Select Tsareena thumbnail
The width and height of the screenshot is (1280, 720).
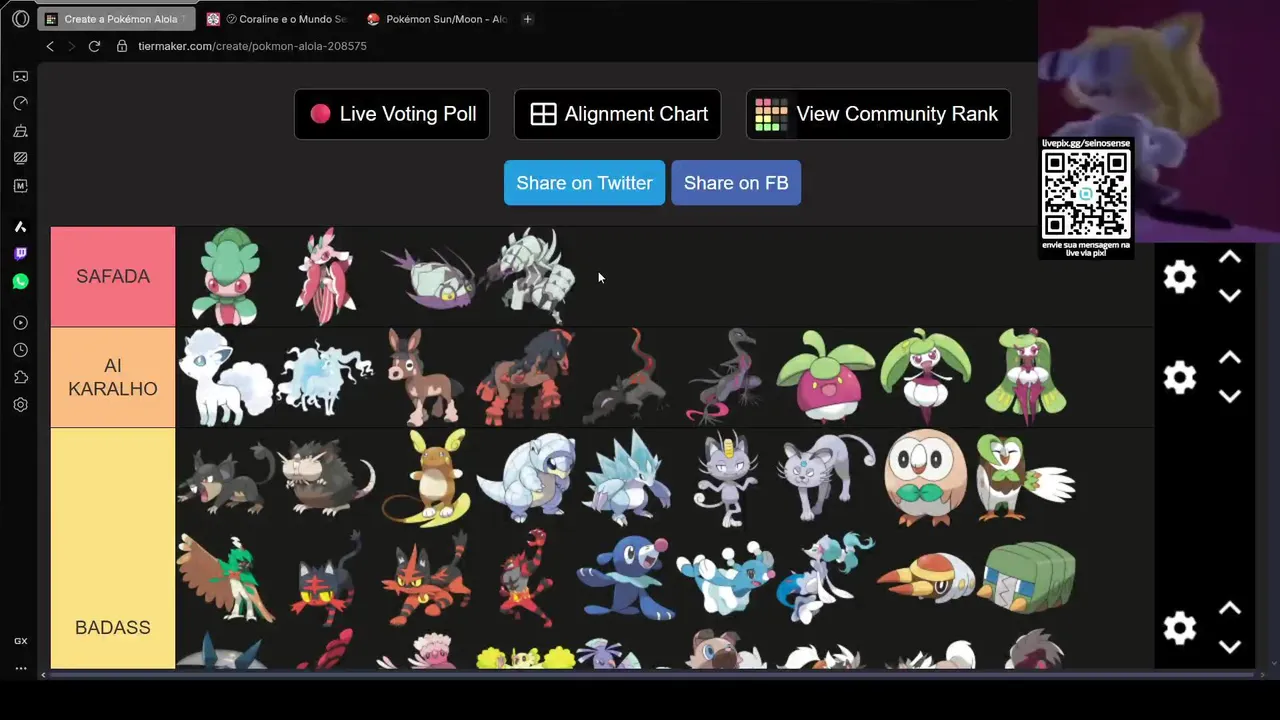pos(1027,377)
